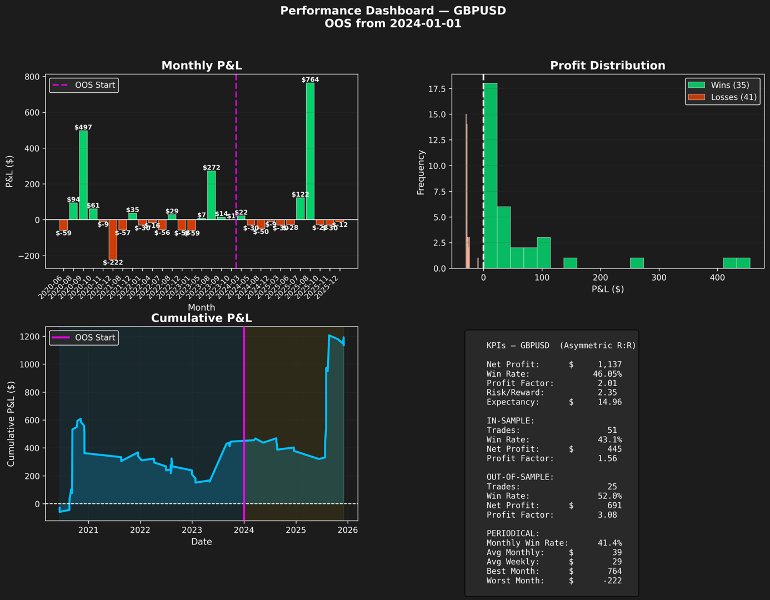Image resolution: width=770 pixels, height=600 pixels.
Task: Click the Profit Distribution chart title
Action: pyautogui.click(x=607, y=65)
